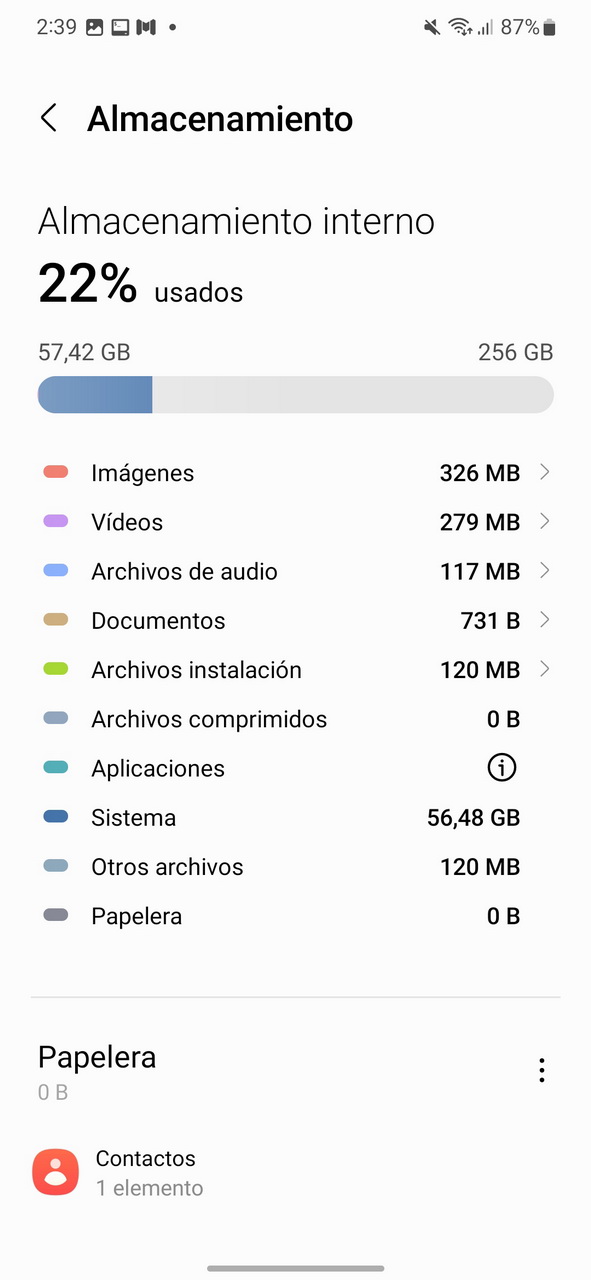The width and height of the screenshot is (591, 1280).
Task: Go back using the arrow icon
Action: click(x=48, y=118)
